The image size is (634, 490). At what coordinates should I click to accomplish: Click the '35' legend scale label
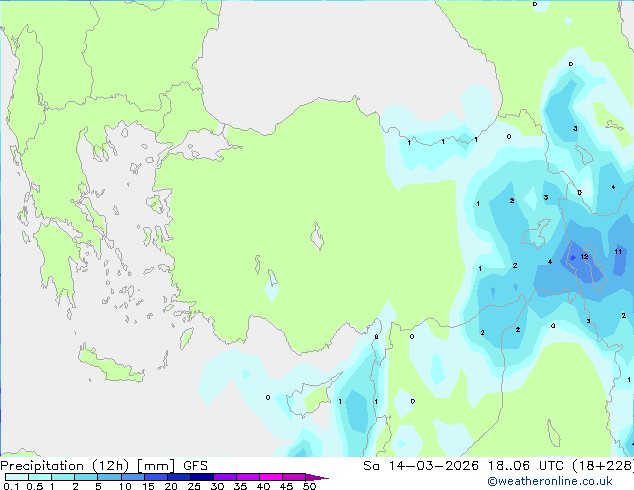click(x=240, y=486)
